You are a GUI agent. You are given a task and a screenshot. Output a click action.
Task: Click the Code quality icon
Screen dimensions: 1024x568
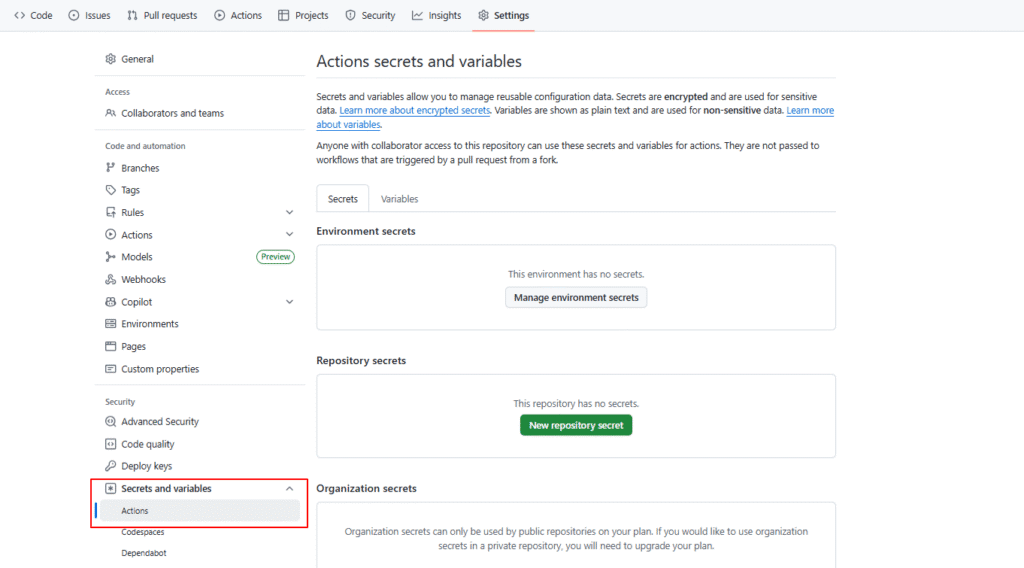click(111, 444)
